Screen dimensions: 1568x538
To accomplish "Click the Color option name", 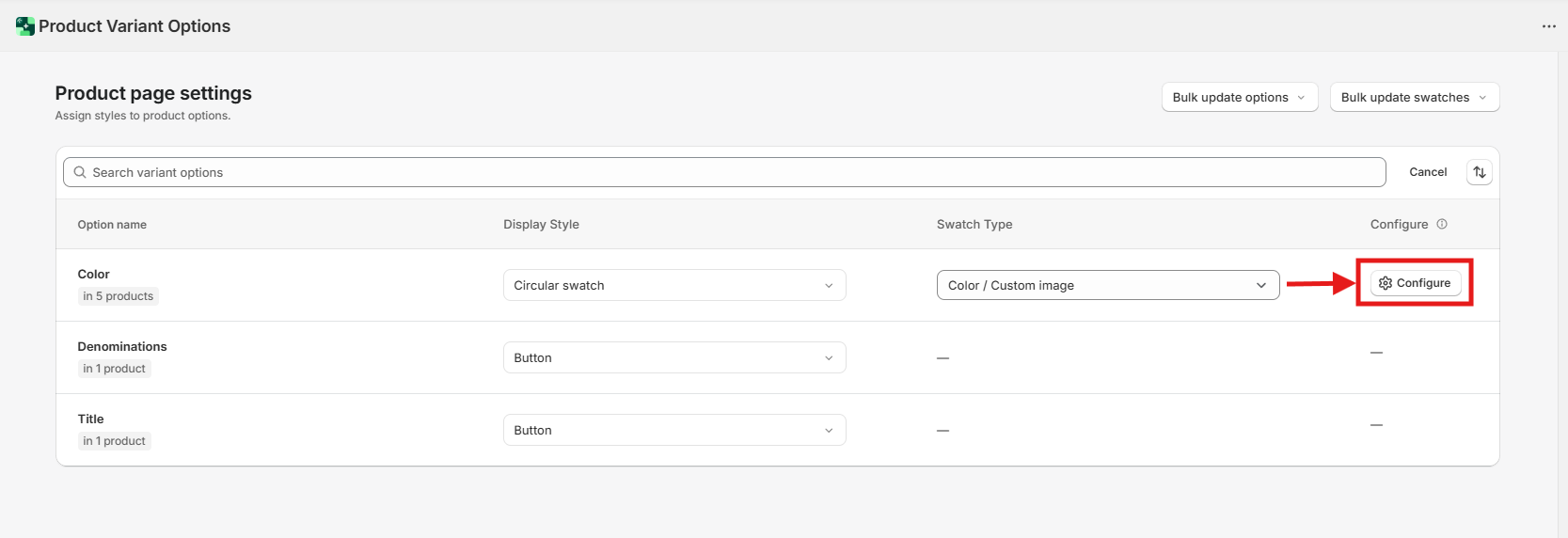I will [x=93, y=274].
